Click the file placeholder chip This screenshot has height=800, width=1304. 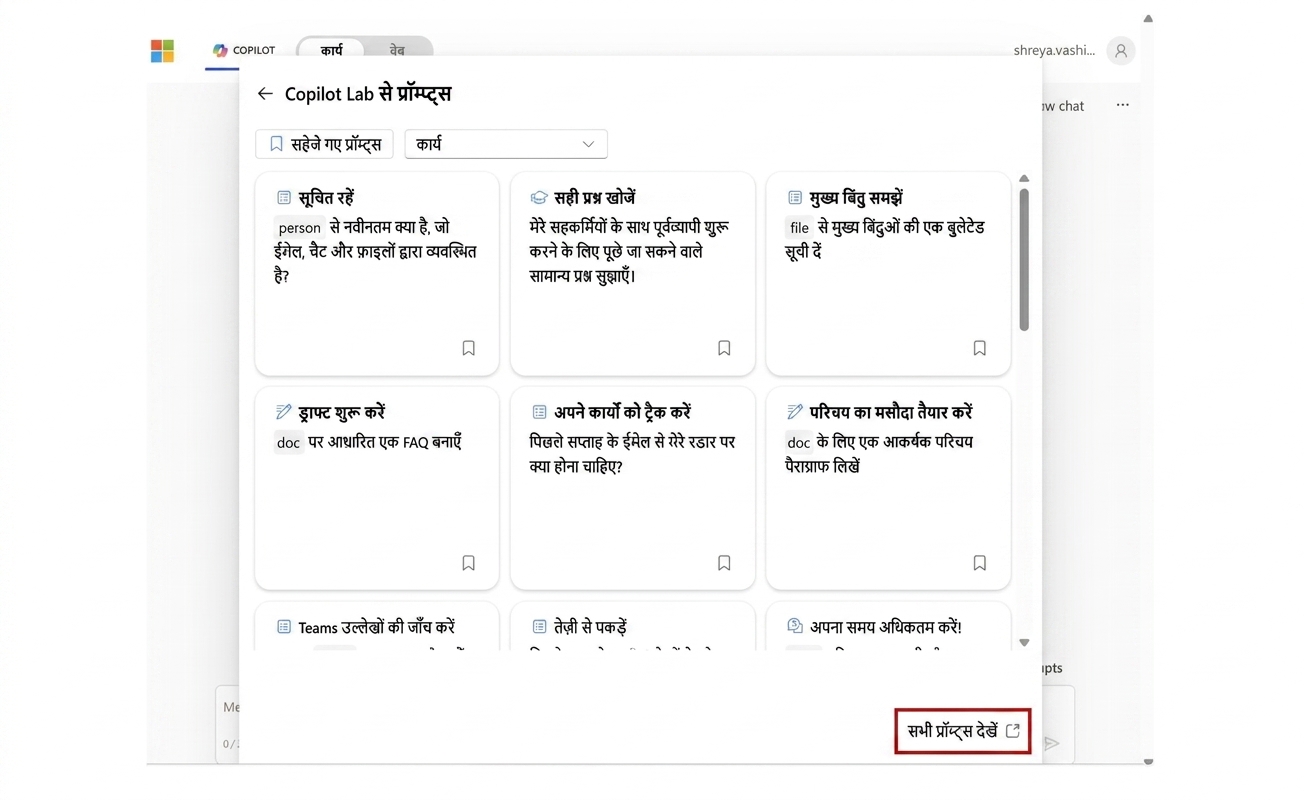[x=799, y=228]
